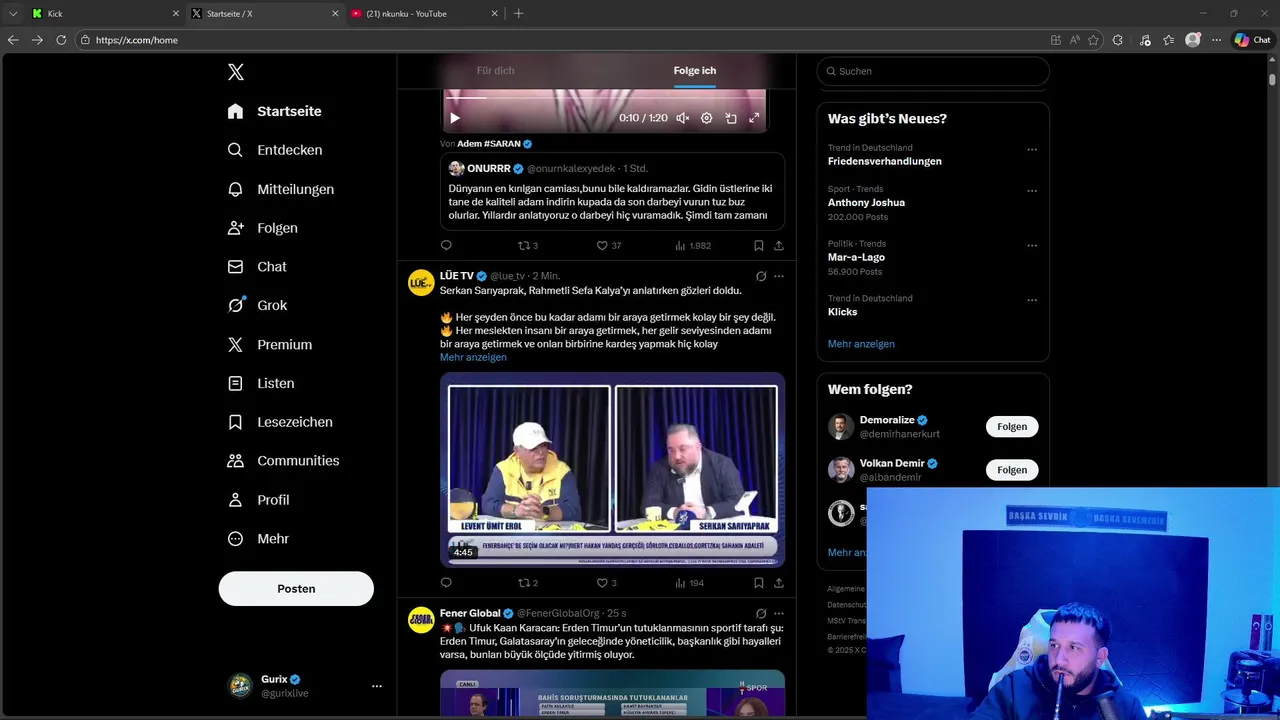
Task: Open Communities in sidebar
Action: click(283, 461)
